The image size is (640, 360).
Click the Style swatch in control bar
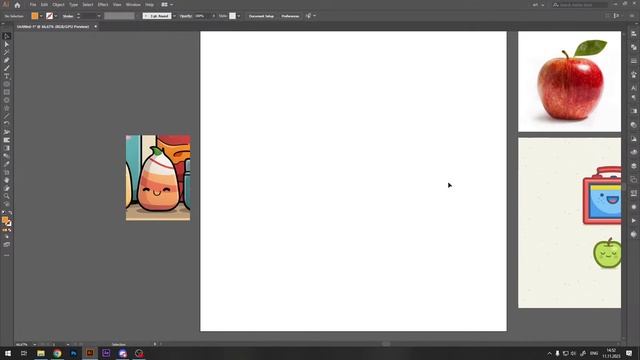pyautogui.click(x=232, y=16)
